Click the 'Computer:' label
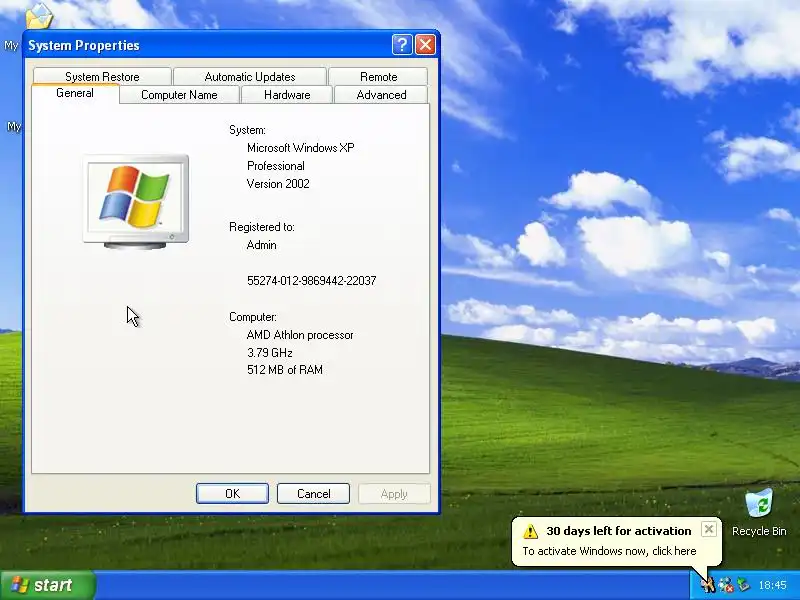This screenshot has width=800, height=600. (253, 317)
